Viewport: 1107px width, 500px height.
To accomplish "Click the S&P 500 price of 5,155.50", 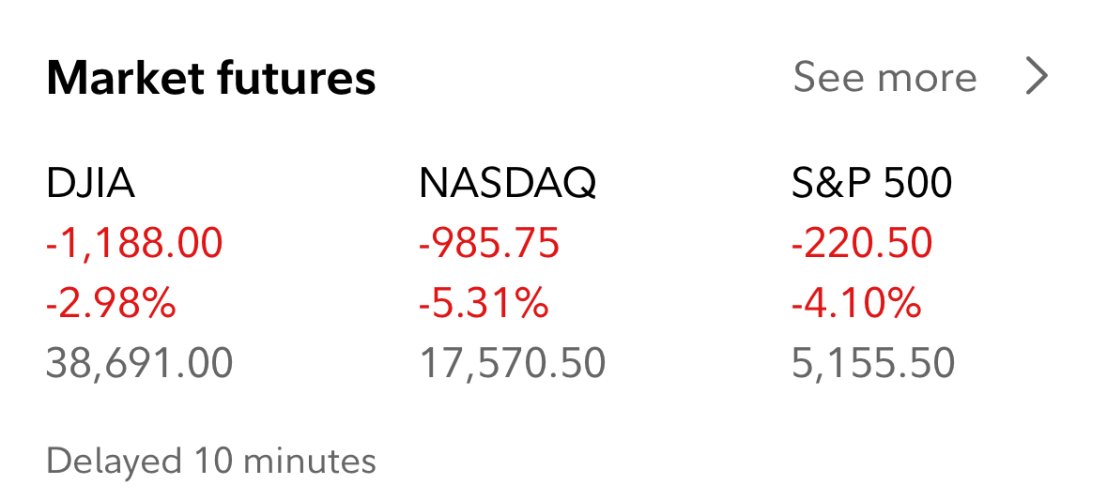I will pos(873,364).
